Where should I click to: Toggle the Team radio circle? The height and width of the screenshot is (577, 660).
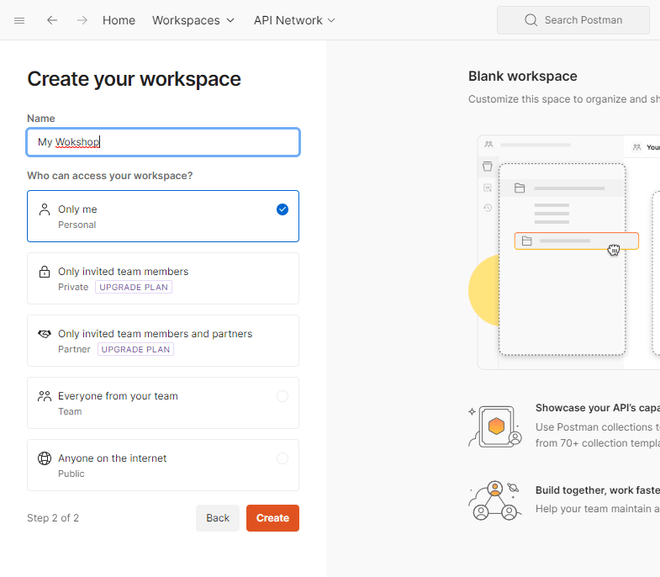(282, 396)
